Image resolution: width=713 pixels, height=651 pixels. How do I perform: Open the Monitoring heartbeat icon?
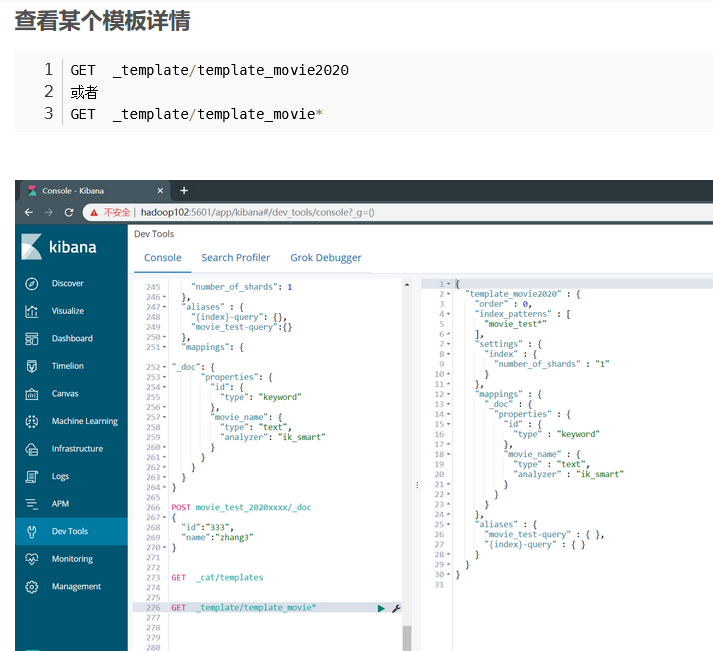(31, 559)
